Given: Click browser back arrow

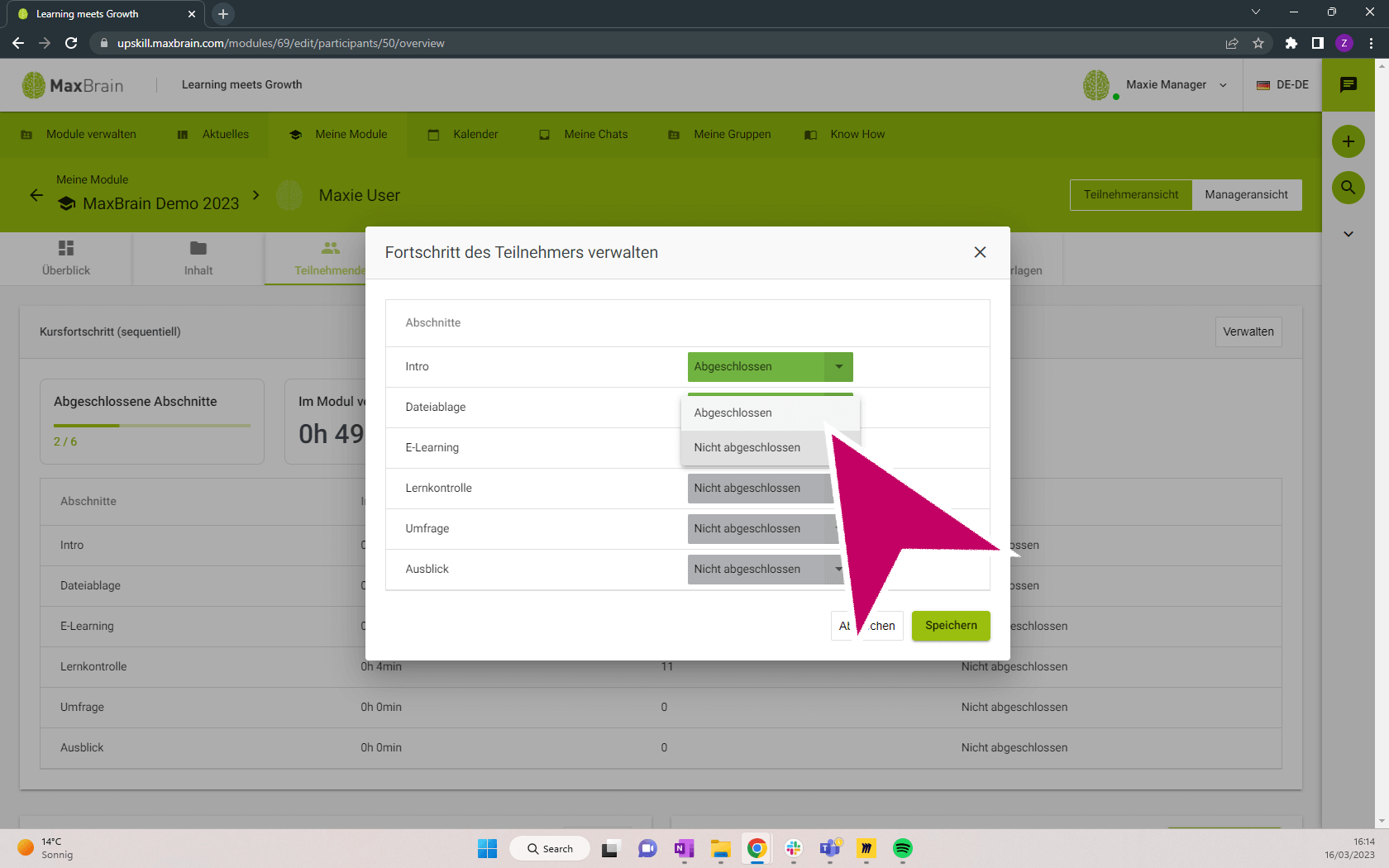Looking at the screenshot, I should (x=18, y=43).
